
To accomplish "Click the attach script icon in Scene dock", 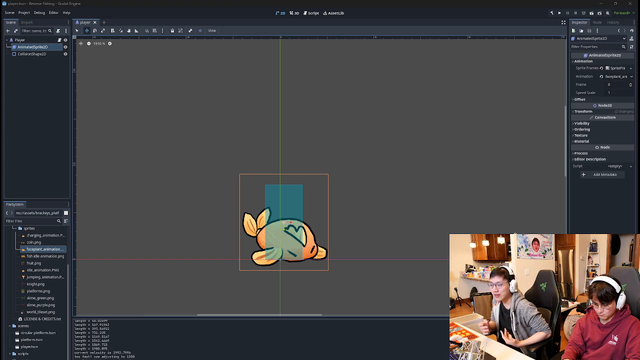I will point(58,31).
